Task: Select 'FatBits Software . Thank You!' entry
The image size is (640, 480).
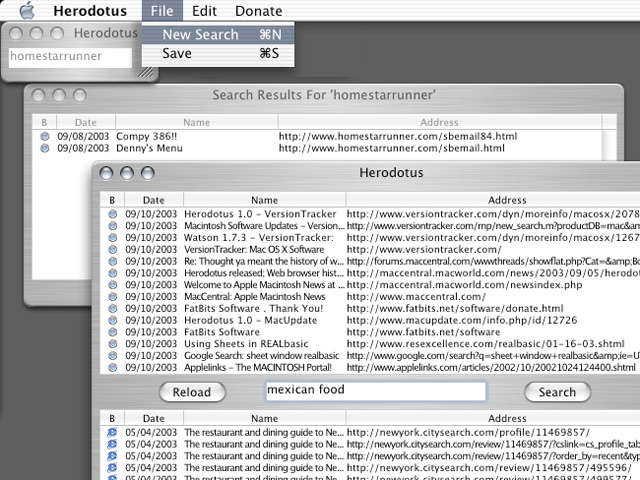Action: (x=253, y=309)
